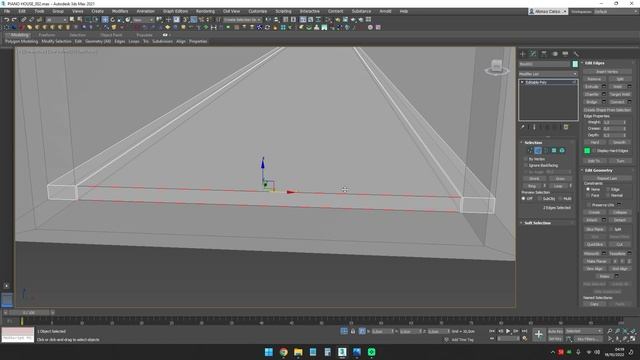Viewport: 640px width, 360px height.
Task: Open the Motion command panel tab
Action: click(x=555, y=54)
